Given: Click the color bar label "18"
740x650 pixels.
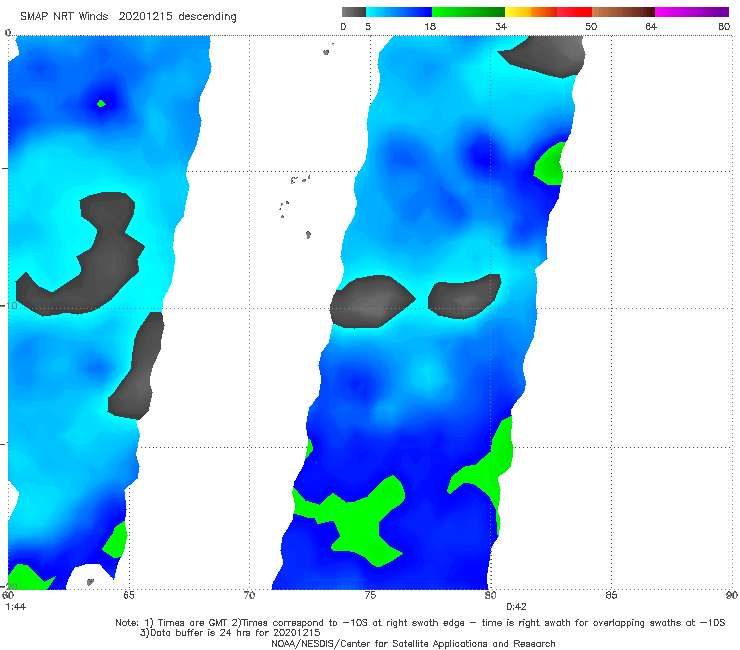Looking at the screenshot, I should tap(430, 27).
